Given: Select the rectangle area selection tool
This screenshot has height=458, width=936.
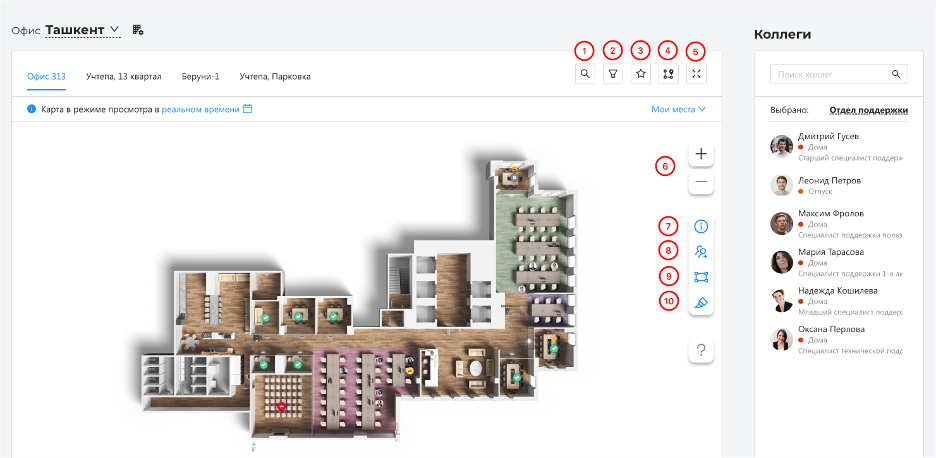Looking at the screenshot, I should tap(701, 277).
